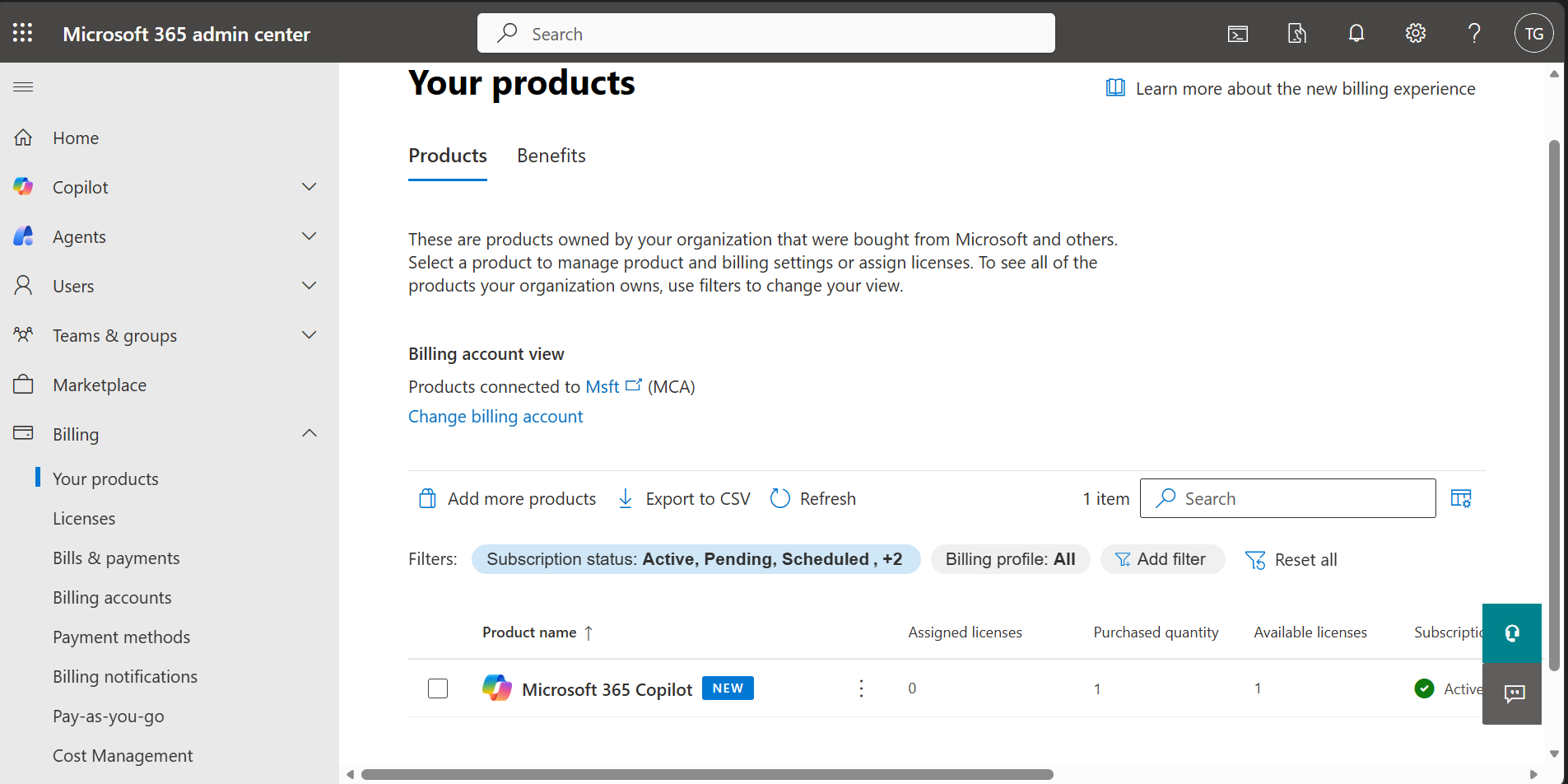Follow the Change billing account link
The height and width of the screenshot is (784, 1568).
(496, 417)
